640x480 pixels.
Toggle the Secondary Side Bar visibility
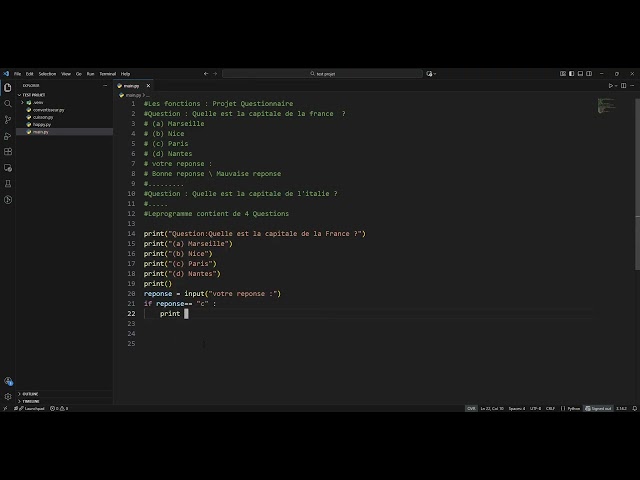point(589,74)
